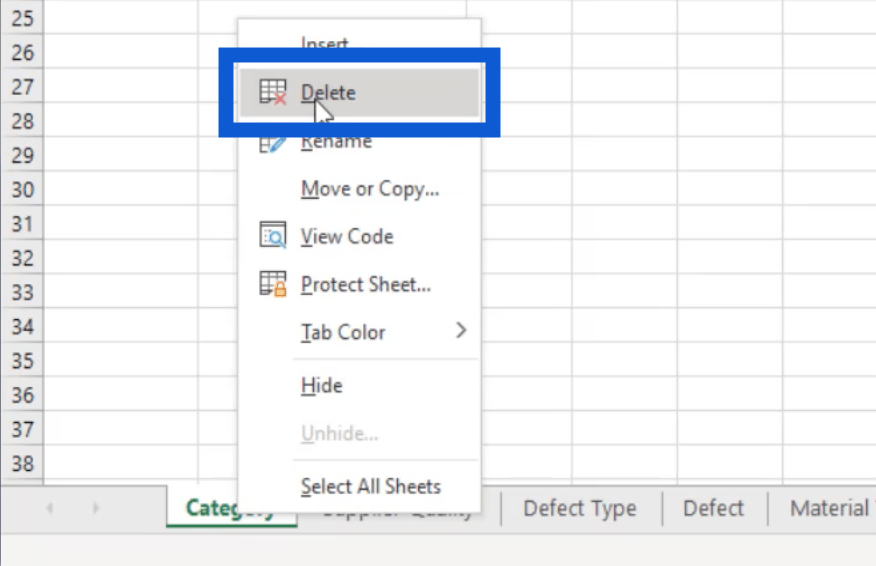Select Rename in the context menu
The width and height of the screenshot is (876, 566).
coord(359,142)
